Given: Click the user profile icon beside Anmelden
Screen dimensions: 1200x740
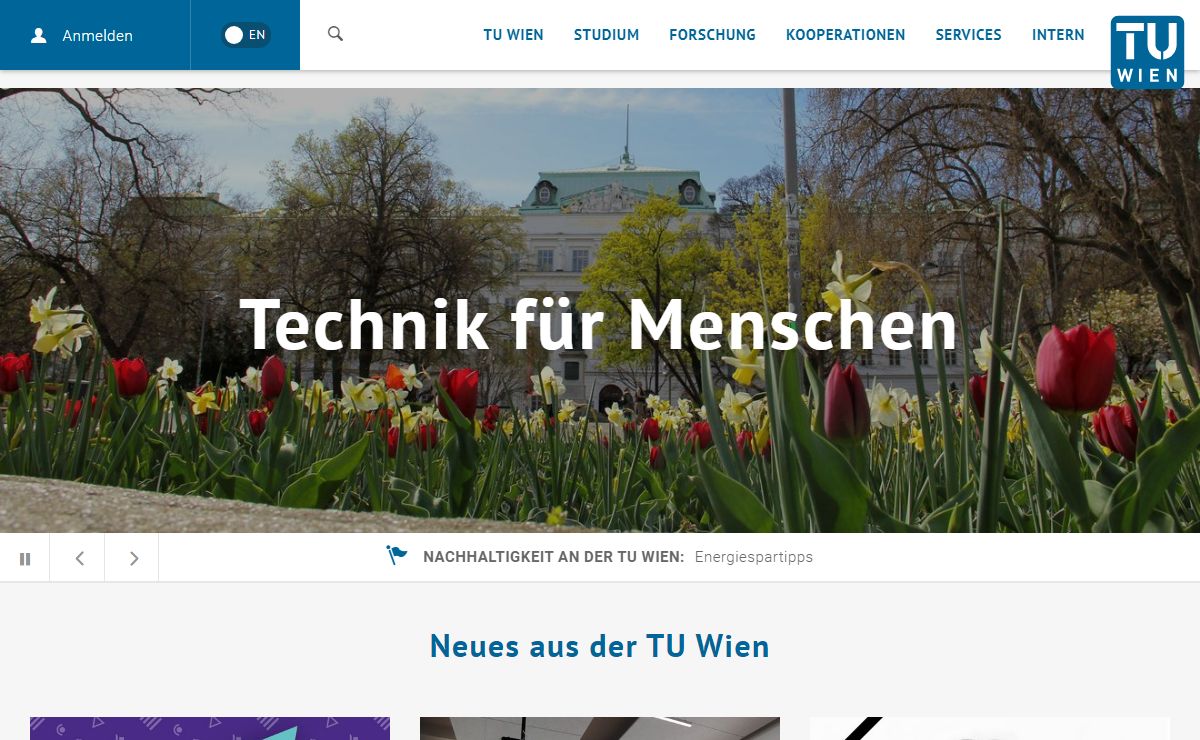Looking at the screenshot, I should [39, 35].
